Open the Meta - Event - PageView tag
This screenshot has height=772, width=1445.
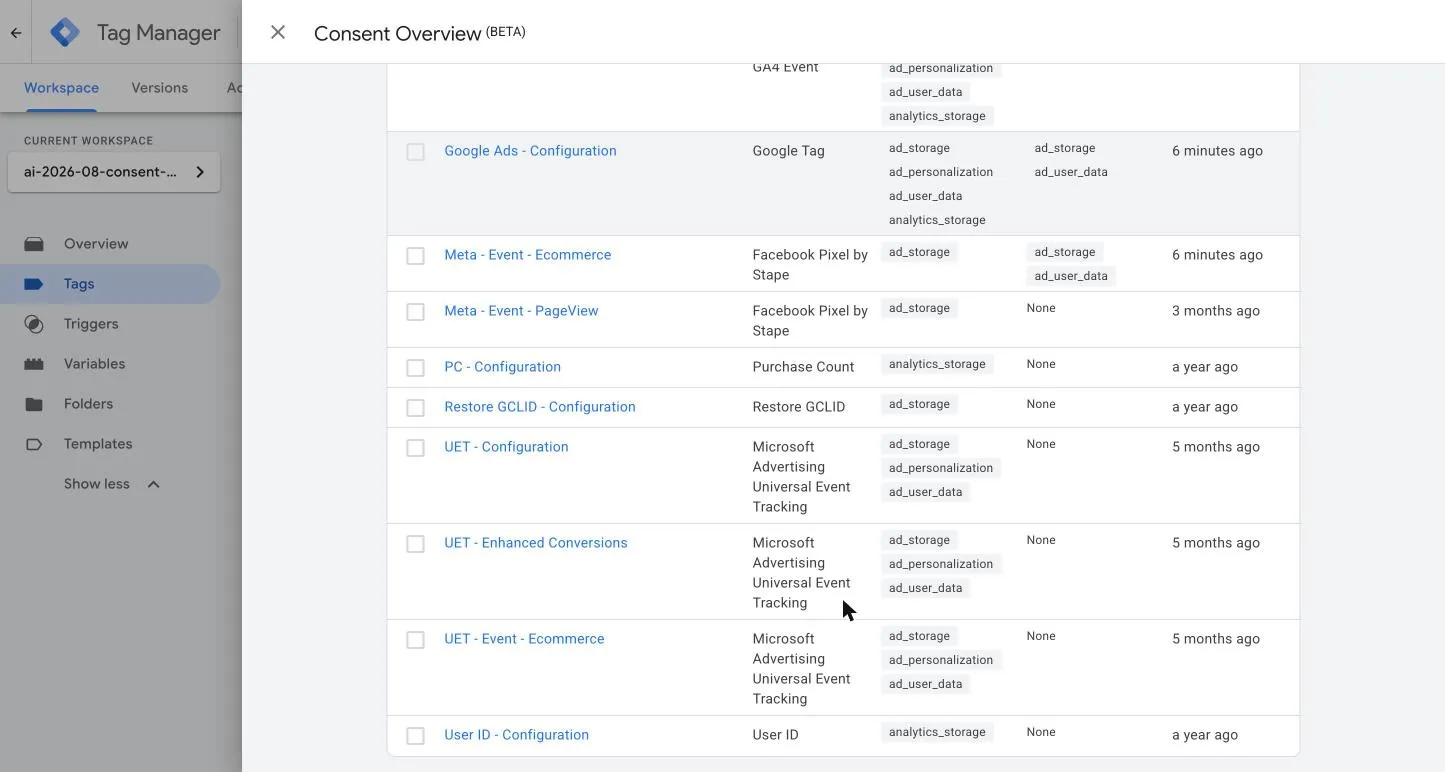click(x=521, y=311)
